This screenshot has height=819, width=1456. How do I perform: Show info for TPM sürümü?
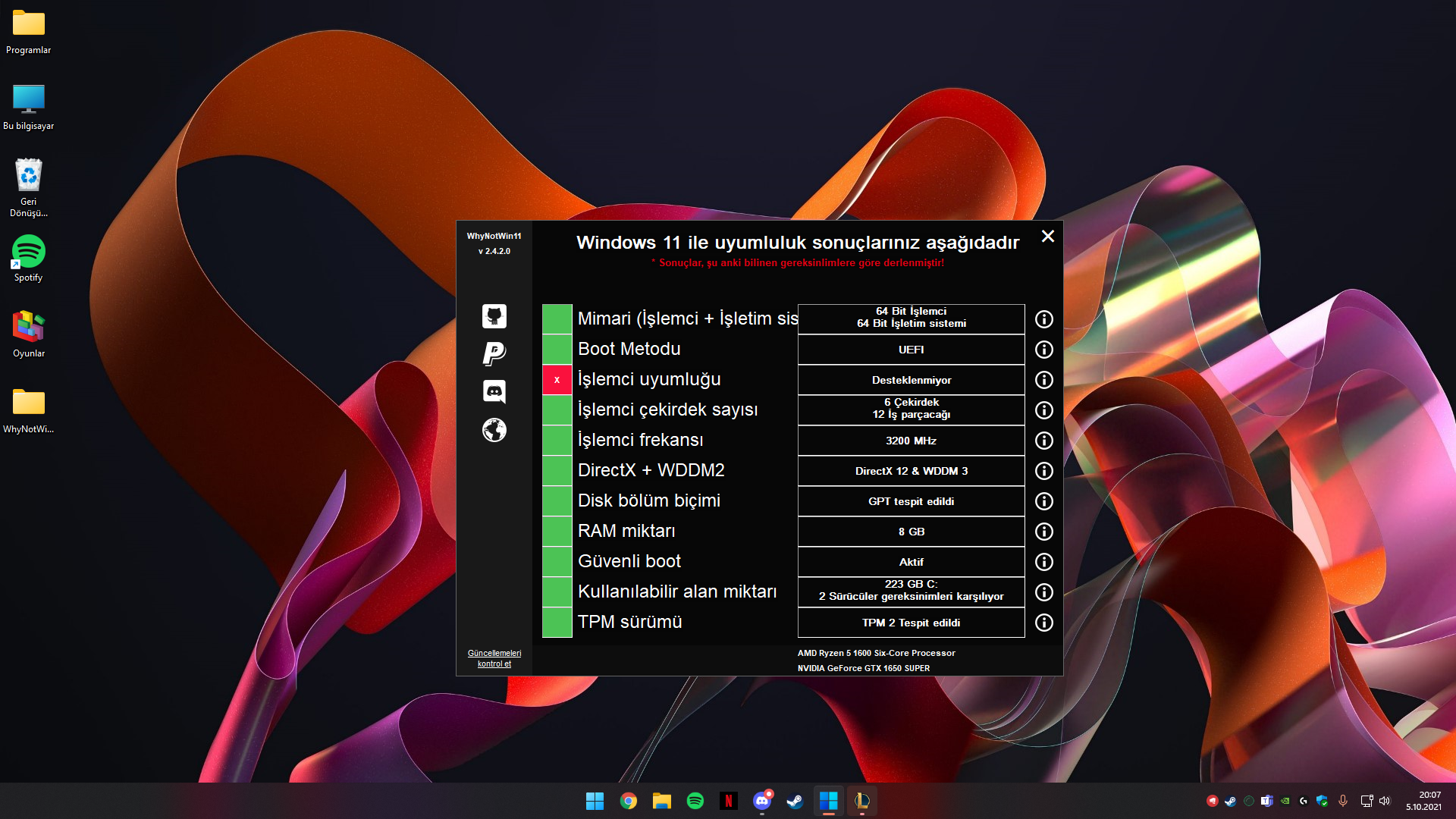click(1044, 623)
